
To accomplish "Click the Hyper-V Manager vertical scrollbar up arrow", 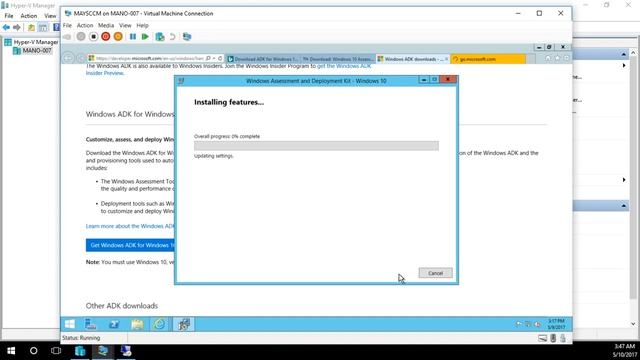I will tap(633, 53).
